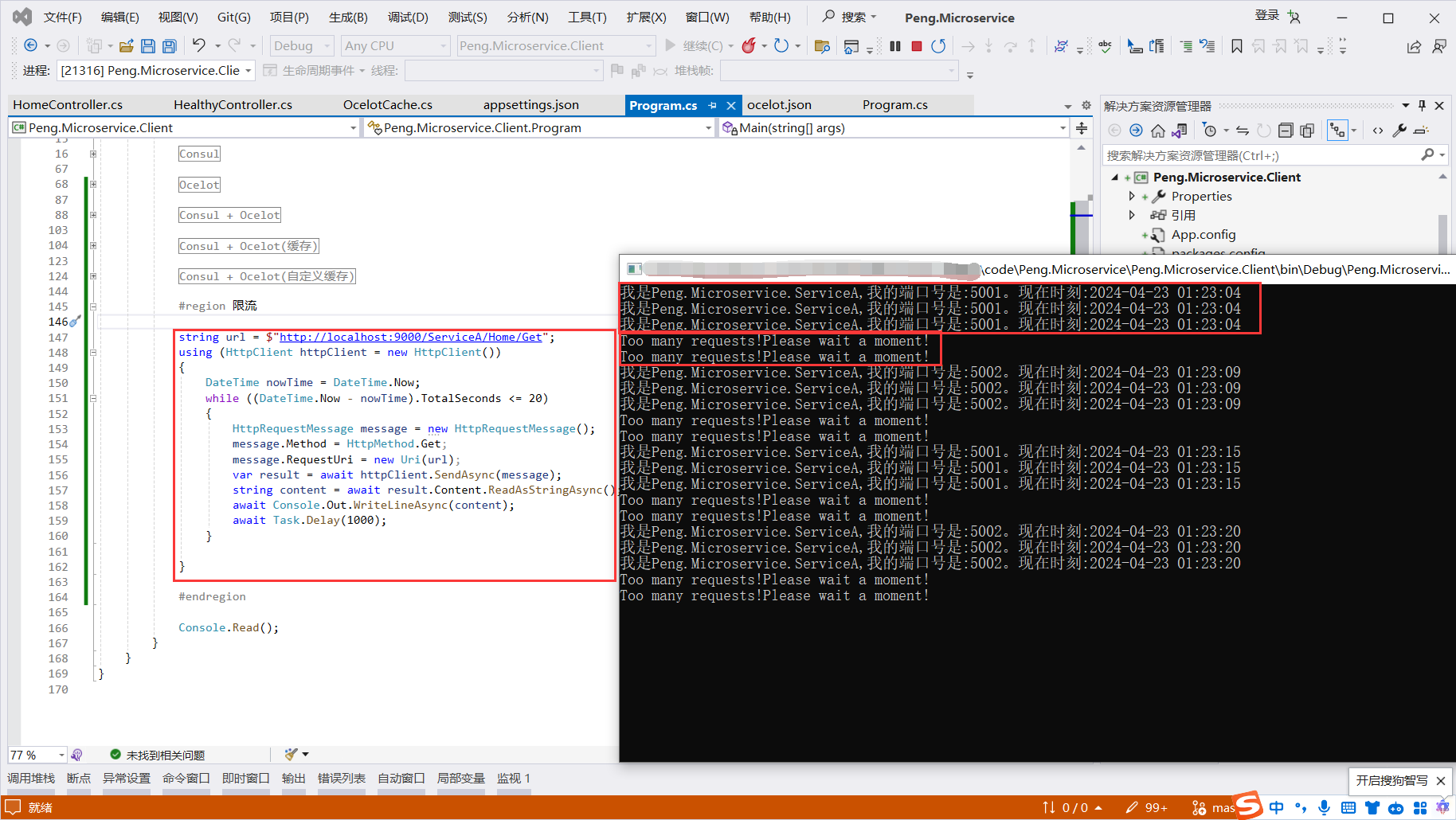
Task: Switch to the appsettings.json tab
Action: click(531, 105)
